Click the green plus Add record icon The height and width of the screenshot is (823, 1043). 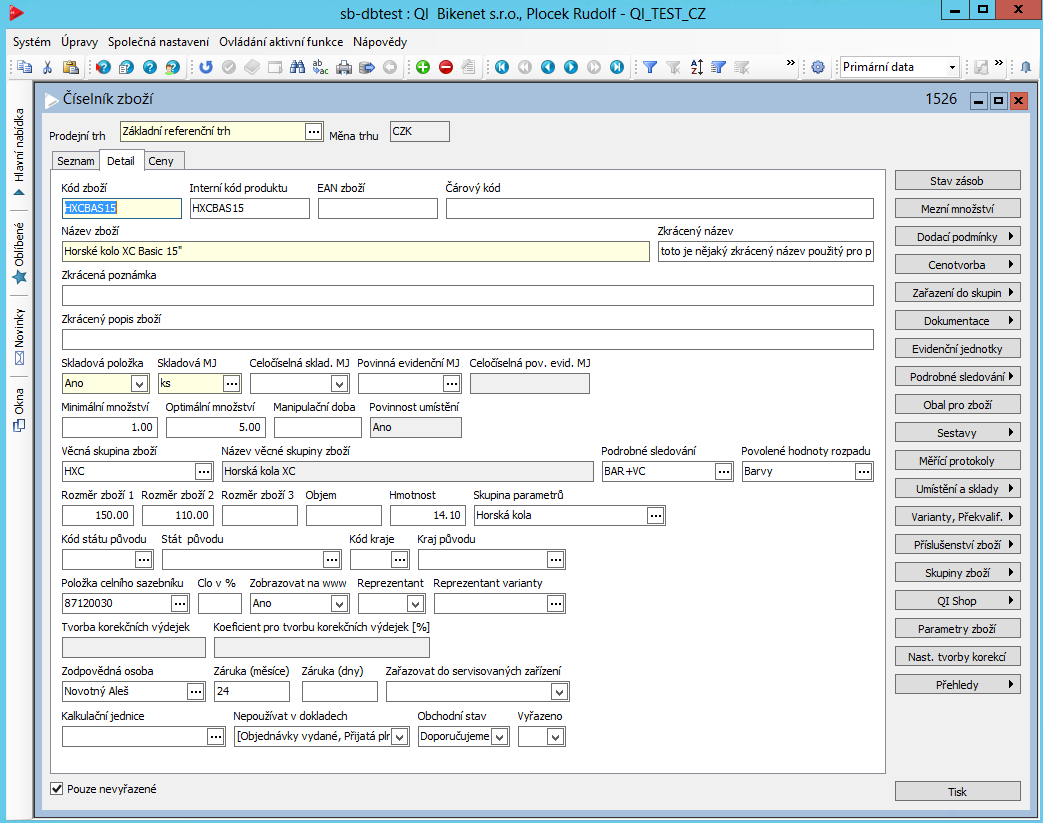[x=423, y=67]
